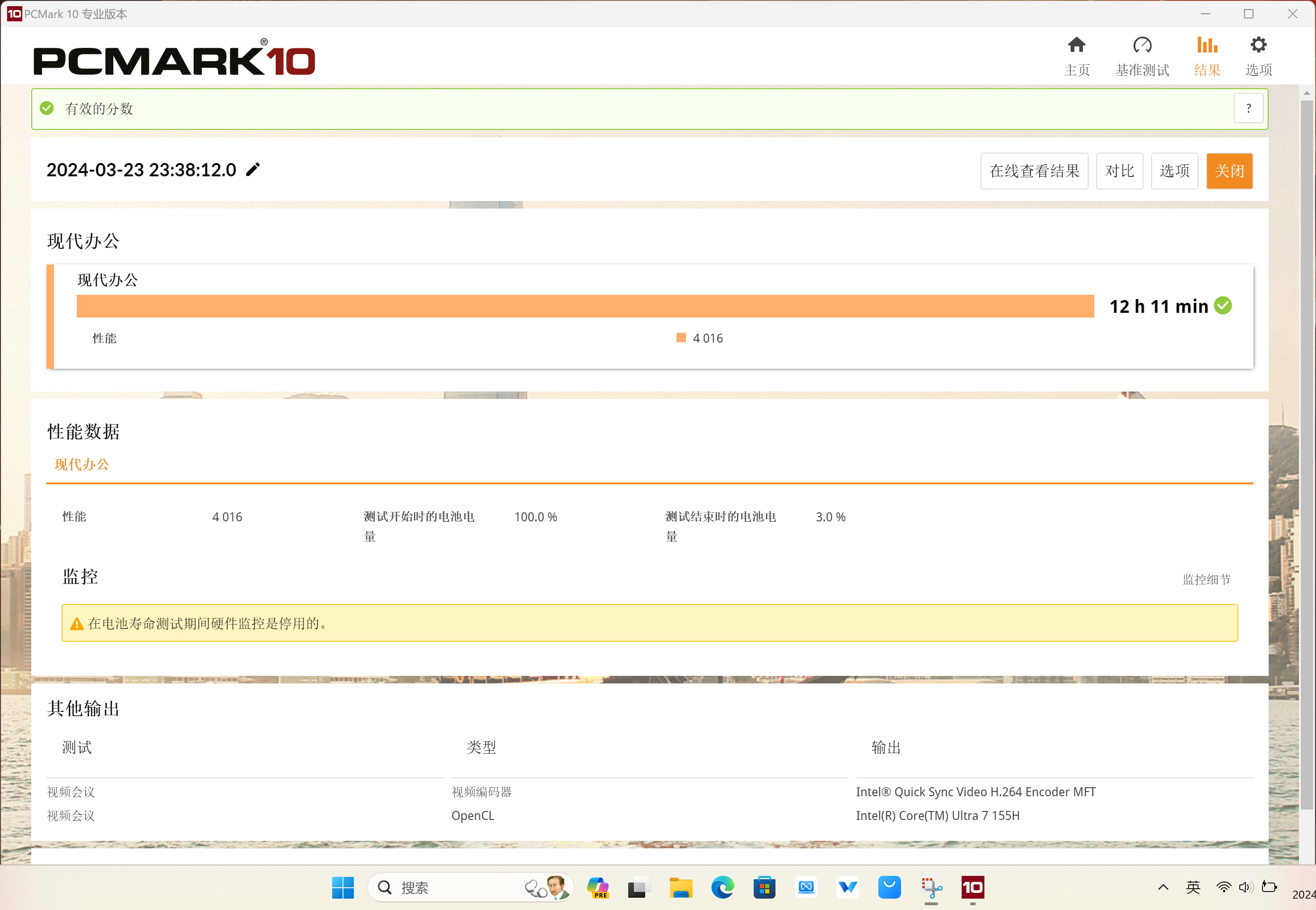The height and width of the screenshot is (910, 1316).
Task: Click the 英 input method indicator
Action: pyautogui.click(x=1192, y=887)
